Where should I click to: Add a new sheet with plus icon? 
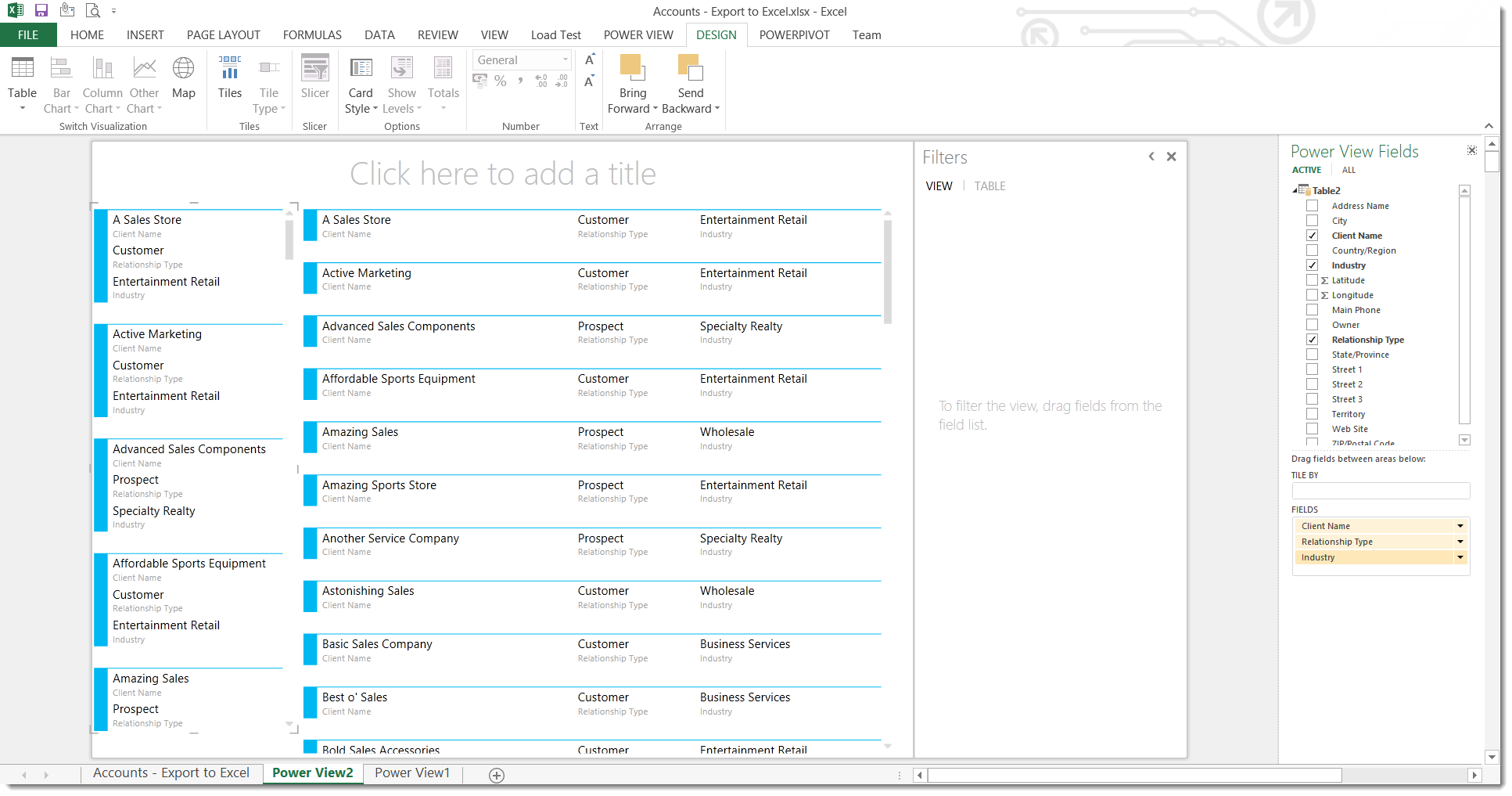point(497,775)
